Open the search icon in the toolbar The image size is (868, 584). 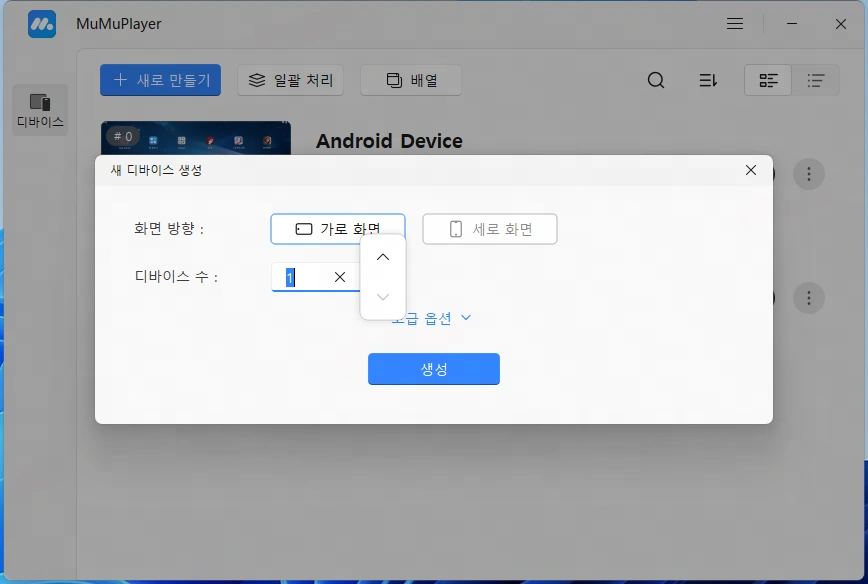(656, 80)
